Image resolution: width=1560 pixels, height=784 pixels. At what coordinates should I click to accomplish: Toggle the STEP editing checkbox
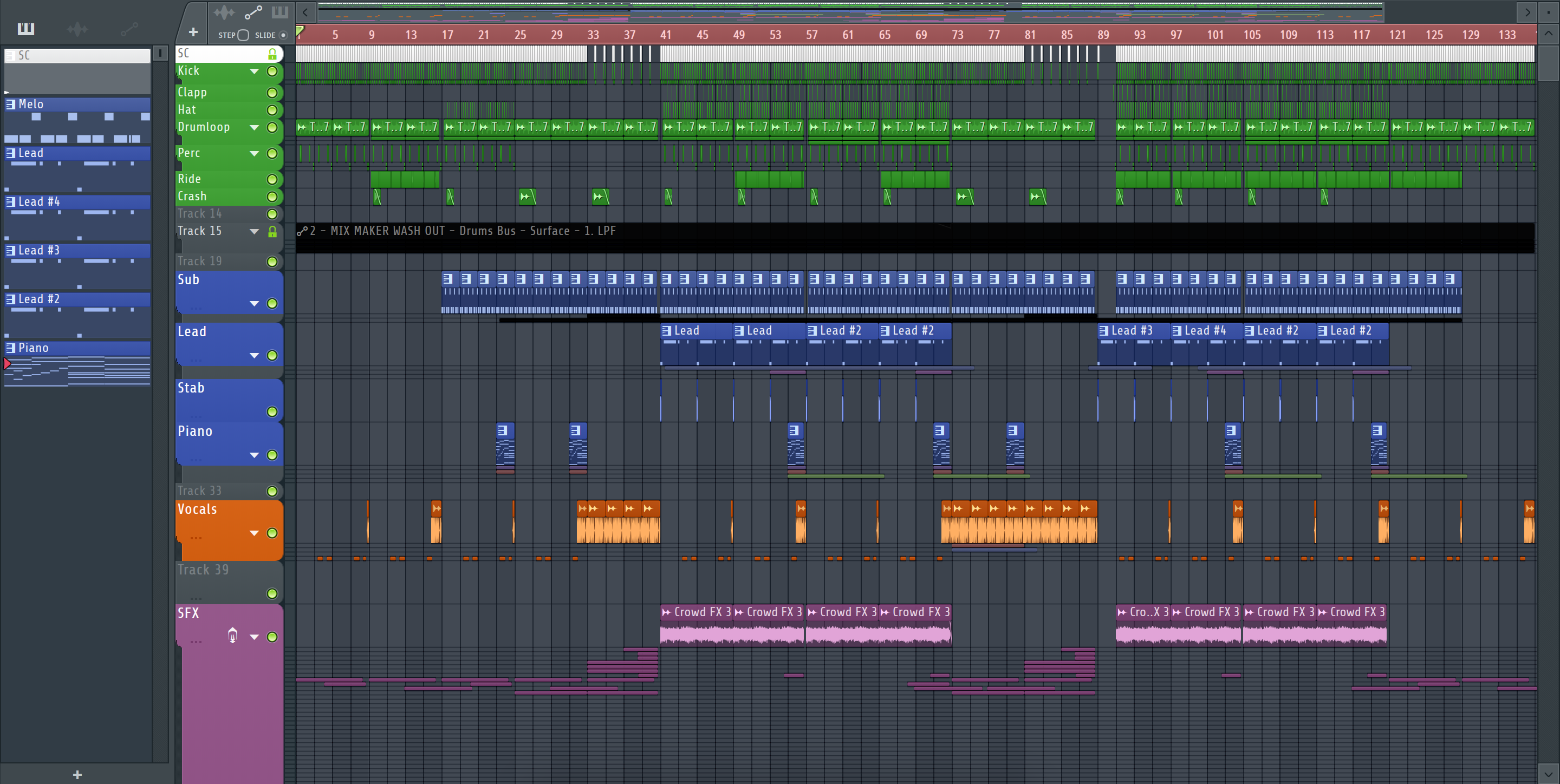click(243, 35)
